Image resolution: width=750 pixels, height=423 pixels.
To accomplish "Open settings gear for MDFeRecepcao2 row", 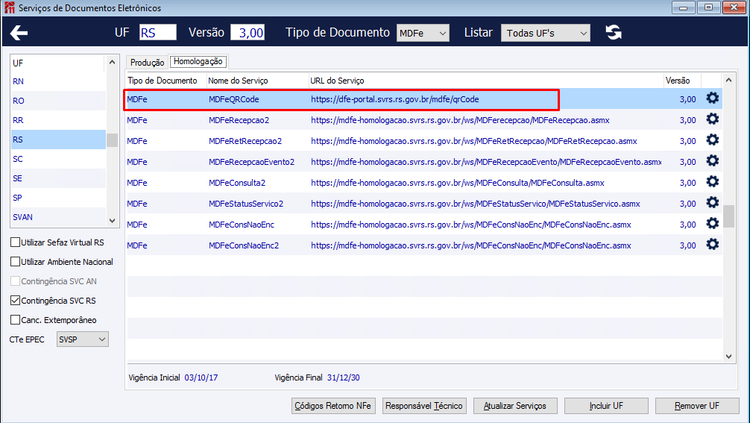I will tap(712, 119).
